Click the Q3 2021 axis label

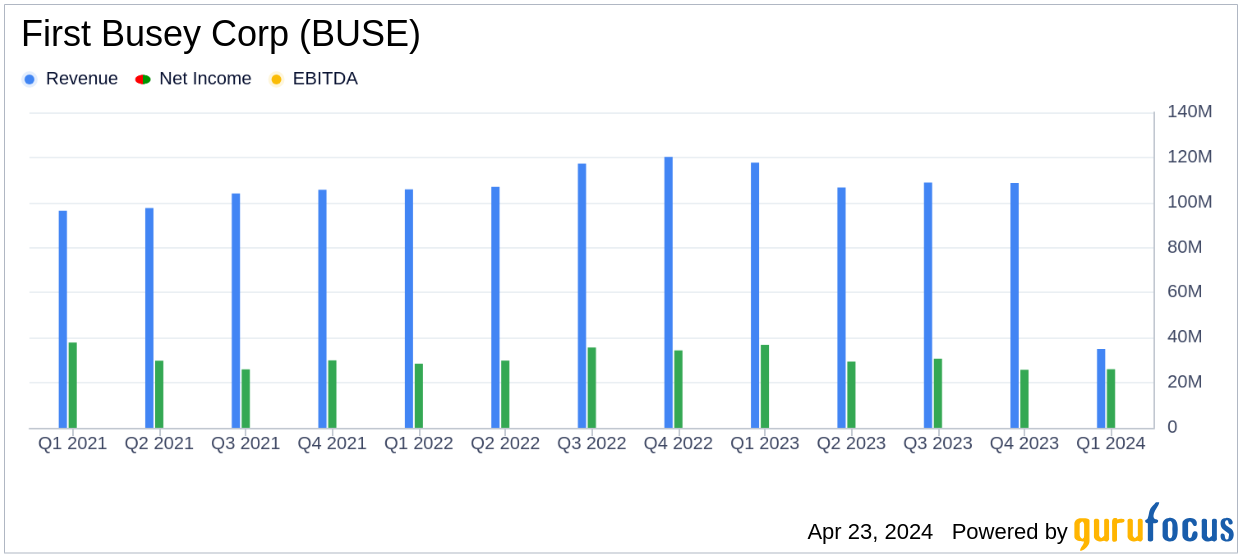(x=245, y=443)
